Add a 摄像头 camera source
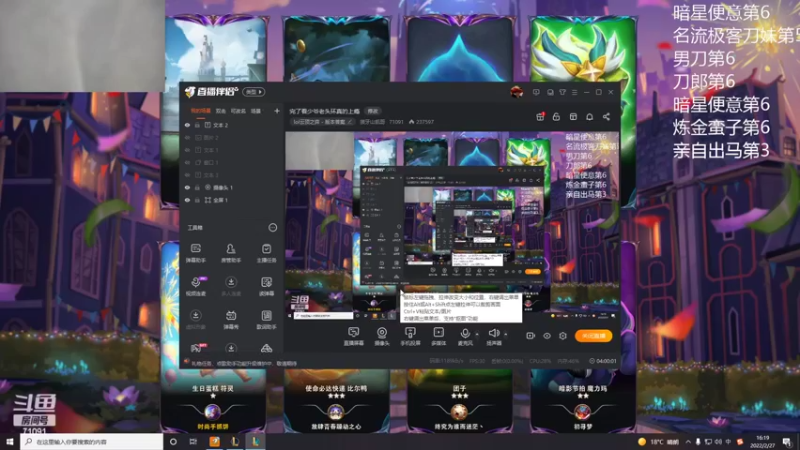The height and width of the screenshot is (450, 800). (x=382, y=336)
